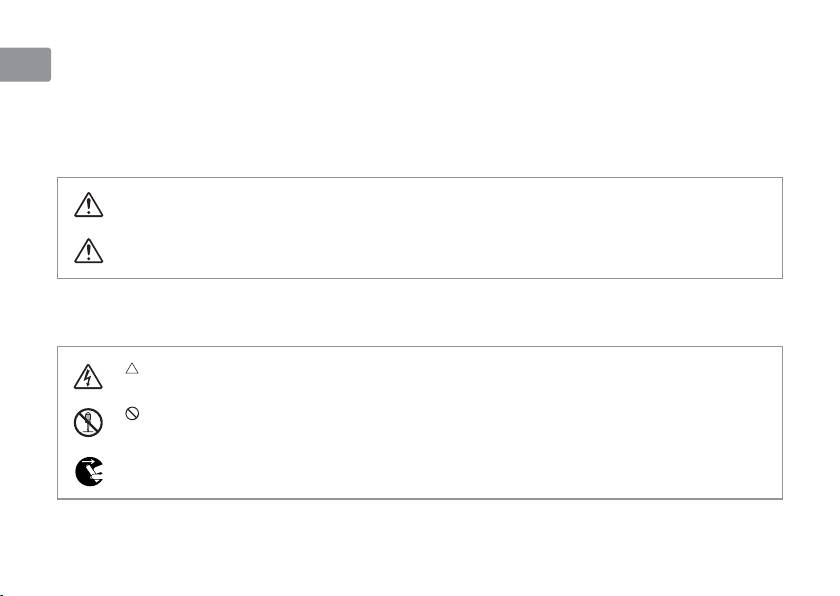Choose the crossed-out screwdriver circle icon
This screenshot has width=840, height=596.
(88, 422)
